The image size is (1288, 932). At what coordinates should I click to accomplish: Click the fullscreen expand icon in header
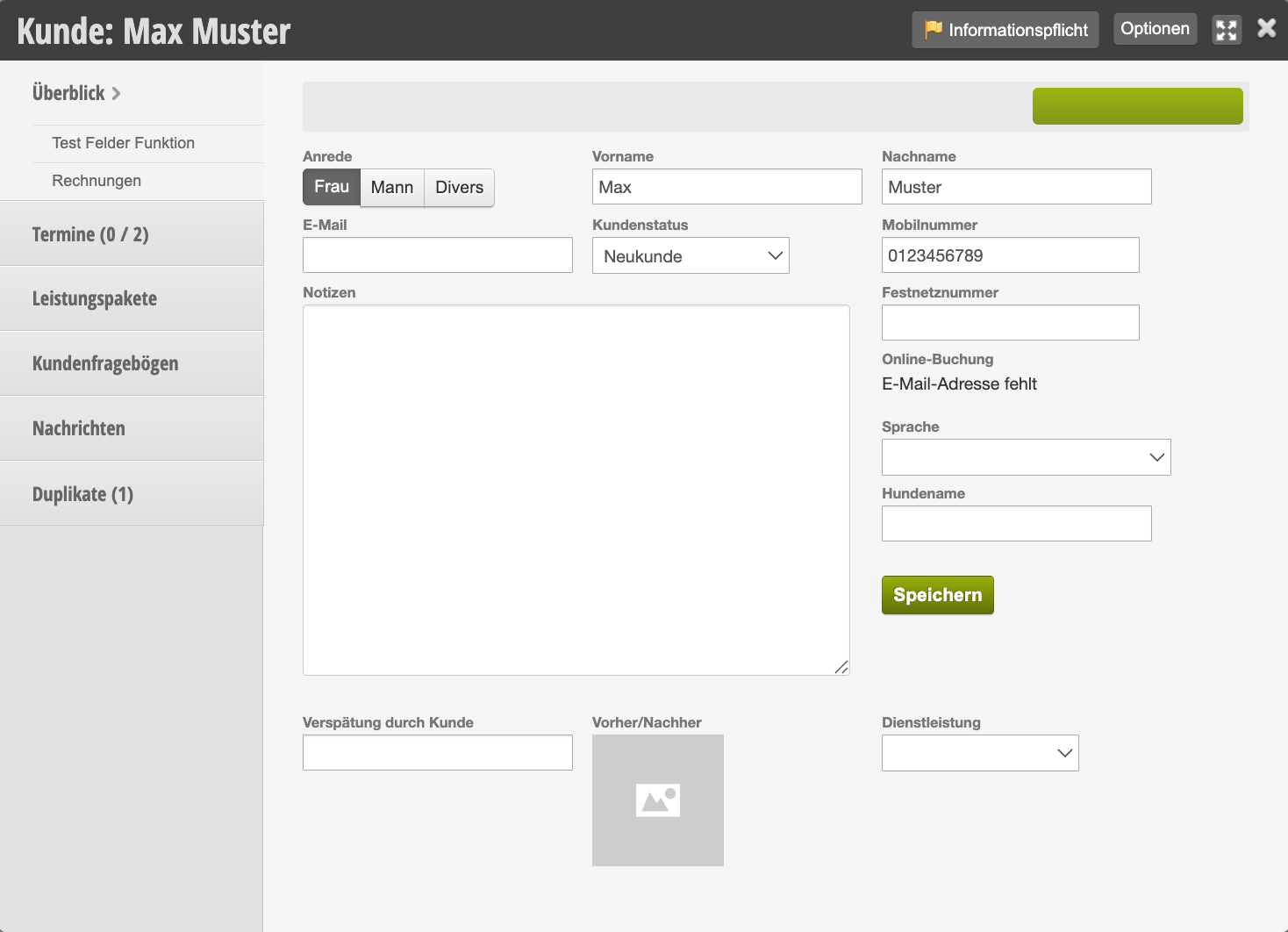(x=1227, y=30)
